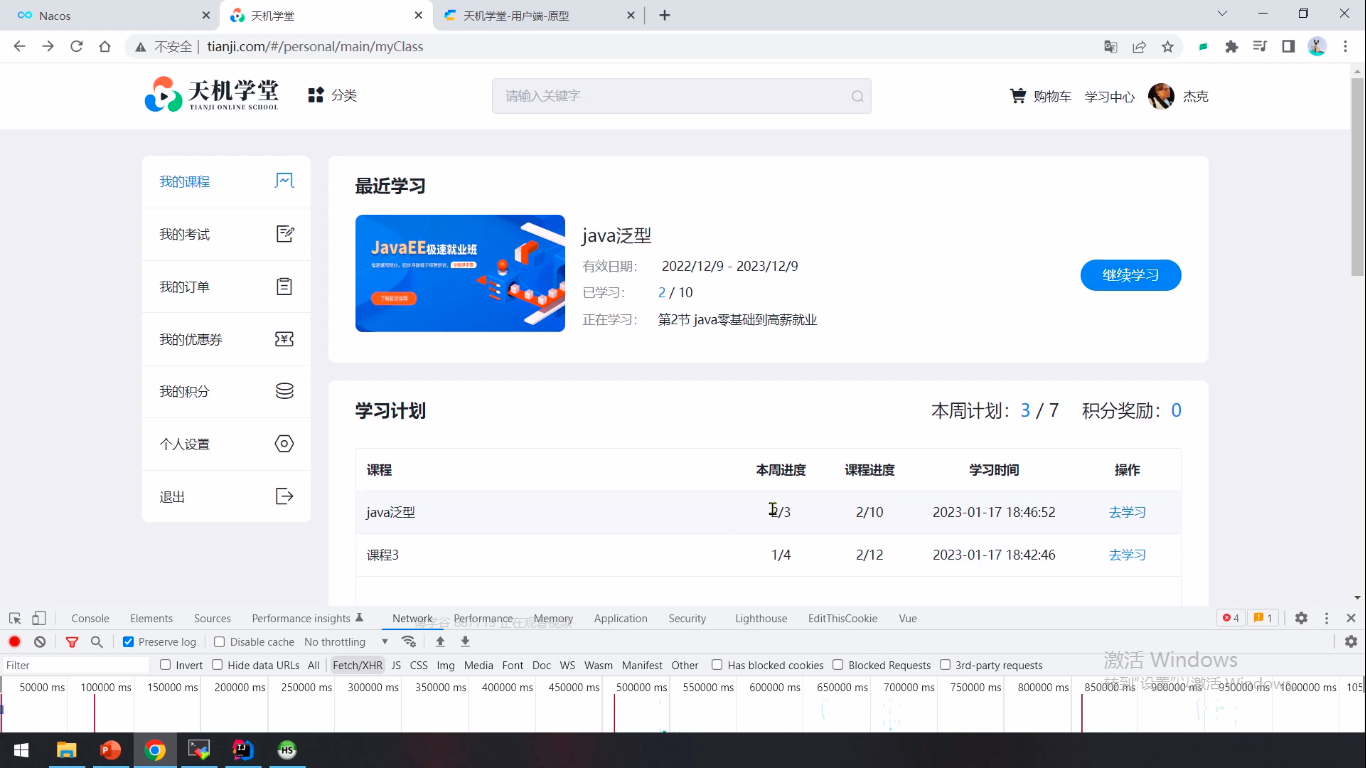Open the Windows Start menu
This screenshot has height=768, width=1366.
click(x=21, y=750)
